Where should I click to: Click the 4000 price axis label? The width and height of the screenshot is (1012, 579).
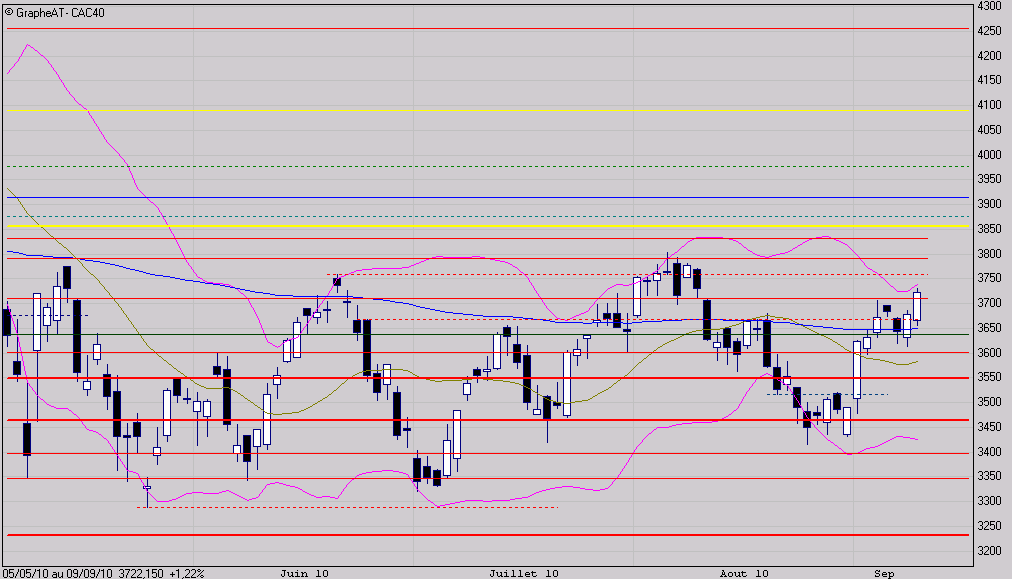coord(989,155)
